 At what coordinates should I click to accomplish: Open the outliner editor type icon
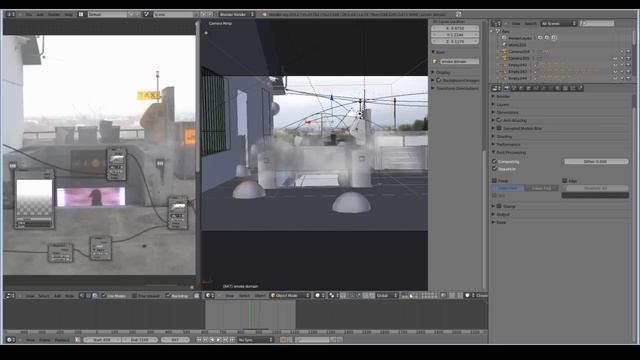pyautogui.click(x=496, y=24)
